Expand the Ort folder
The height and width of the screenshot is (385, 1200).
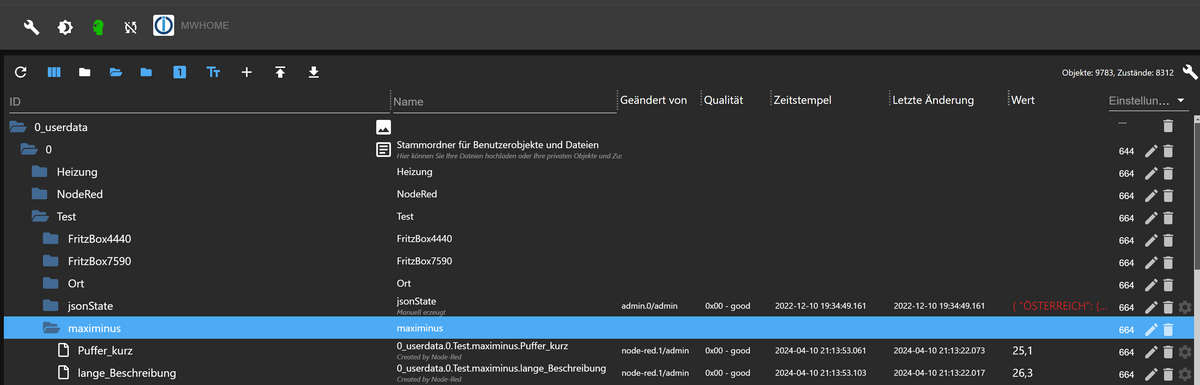coord(51,283)
